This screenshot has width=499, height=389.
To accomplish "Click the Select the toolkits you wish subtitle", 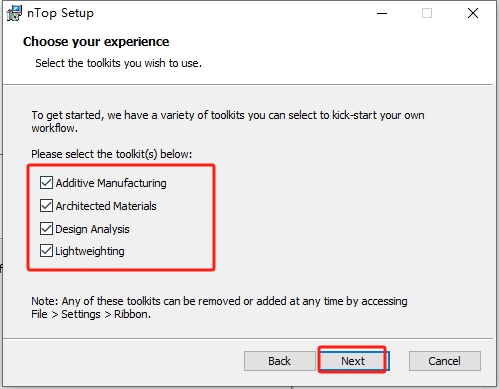I will coord(118,63).
